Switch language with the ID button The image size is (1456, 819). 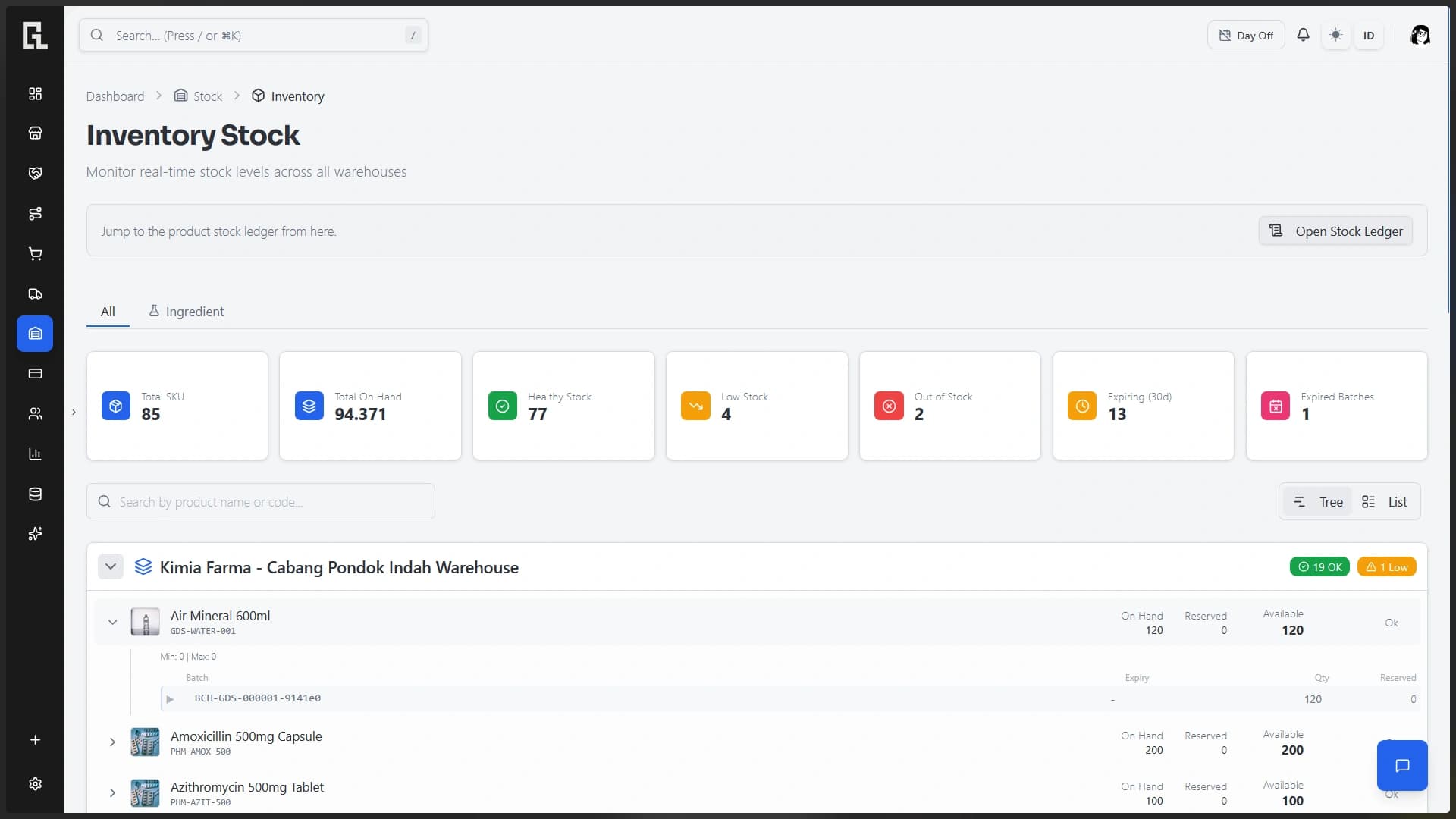[1369, 36]
